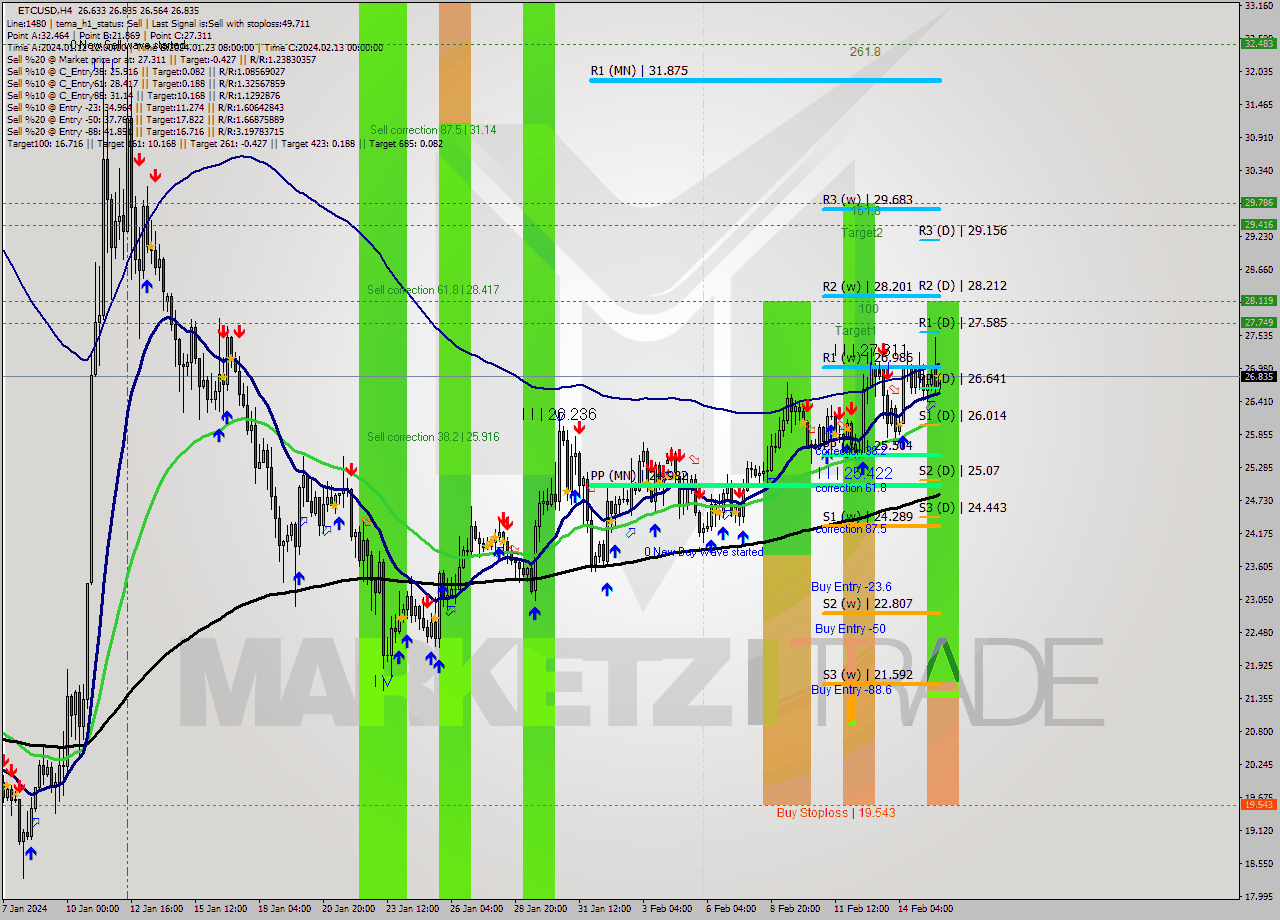The height and width of the screenshot is (920, 1280).
Task: Click the 17.995 price axis value
Action: click(x=1258, y=896)
